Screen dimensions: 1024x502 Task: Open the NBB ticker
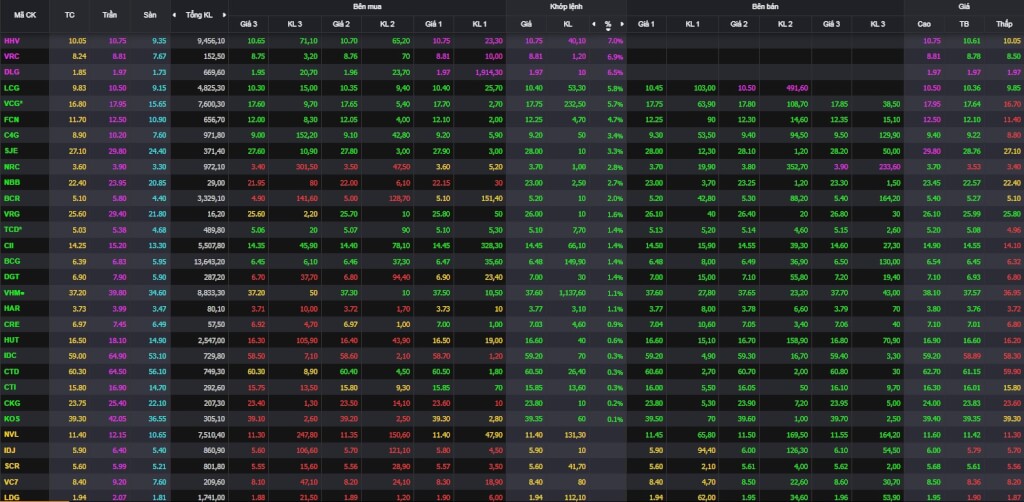(x=12, y=182)
